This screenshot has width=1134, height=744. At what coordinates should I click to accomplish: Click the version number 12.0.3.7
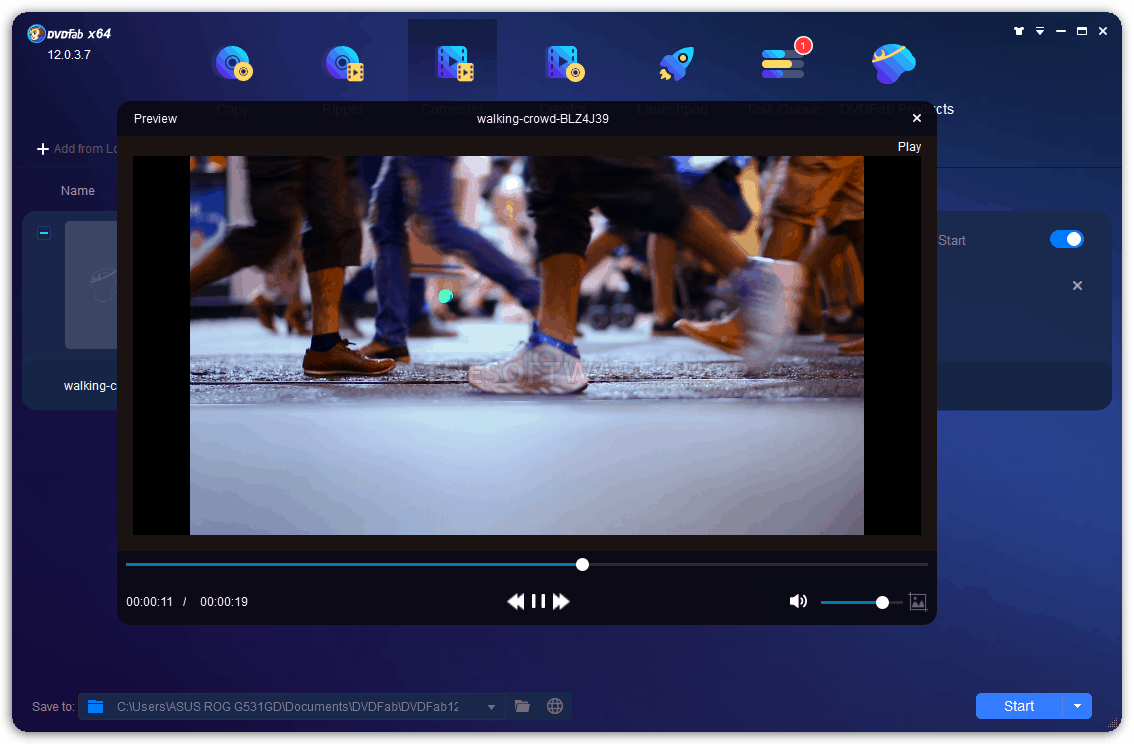coord(69,55)
